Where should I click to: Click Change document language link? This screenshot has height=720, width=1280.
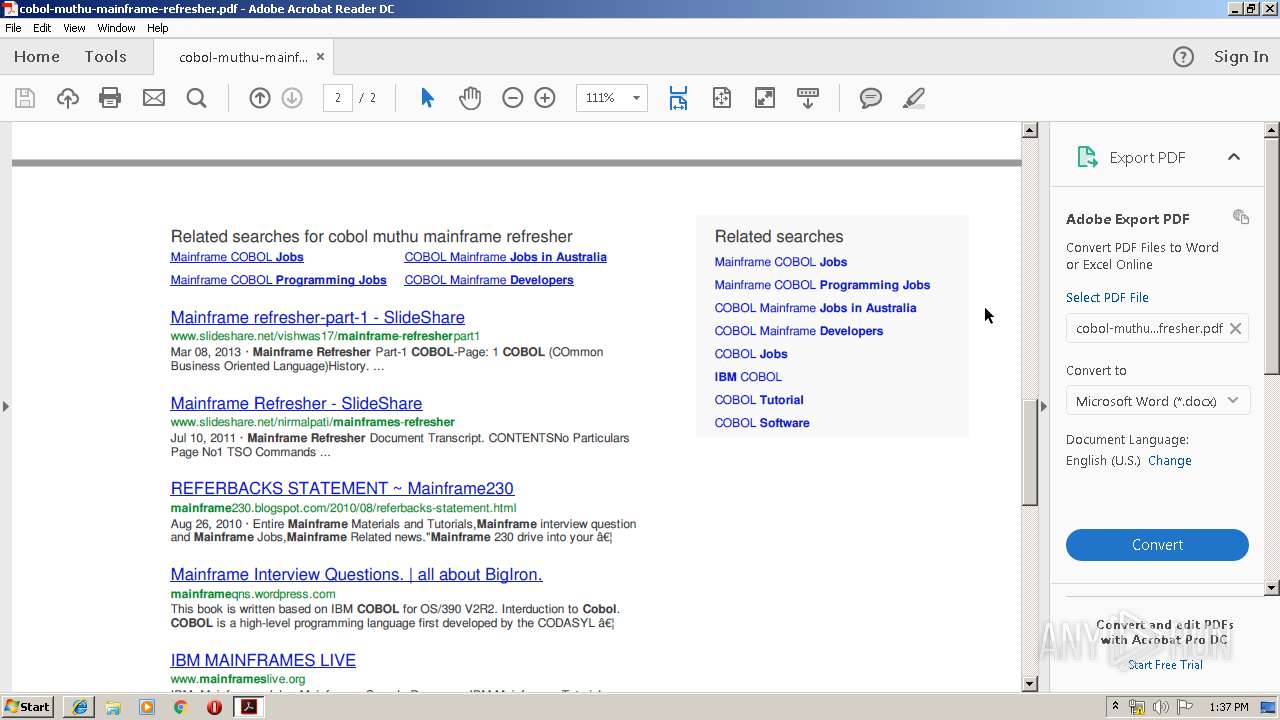(1169, 461)
